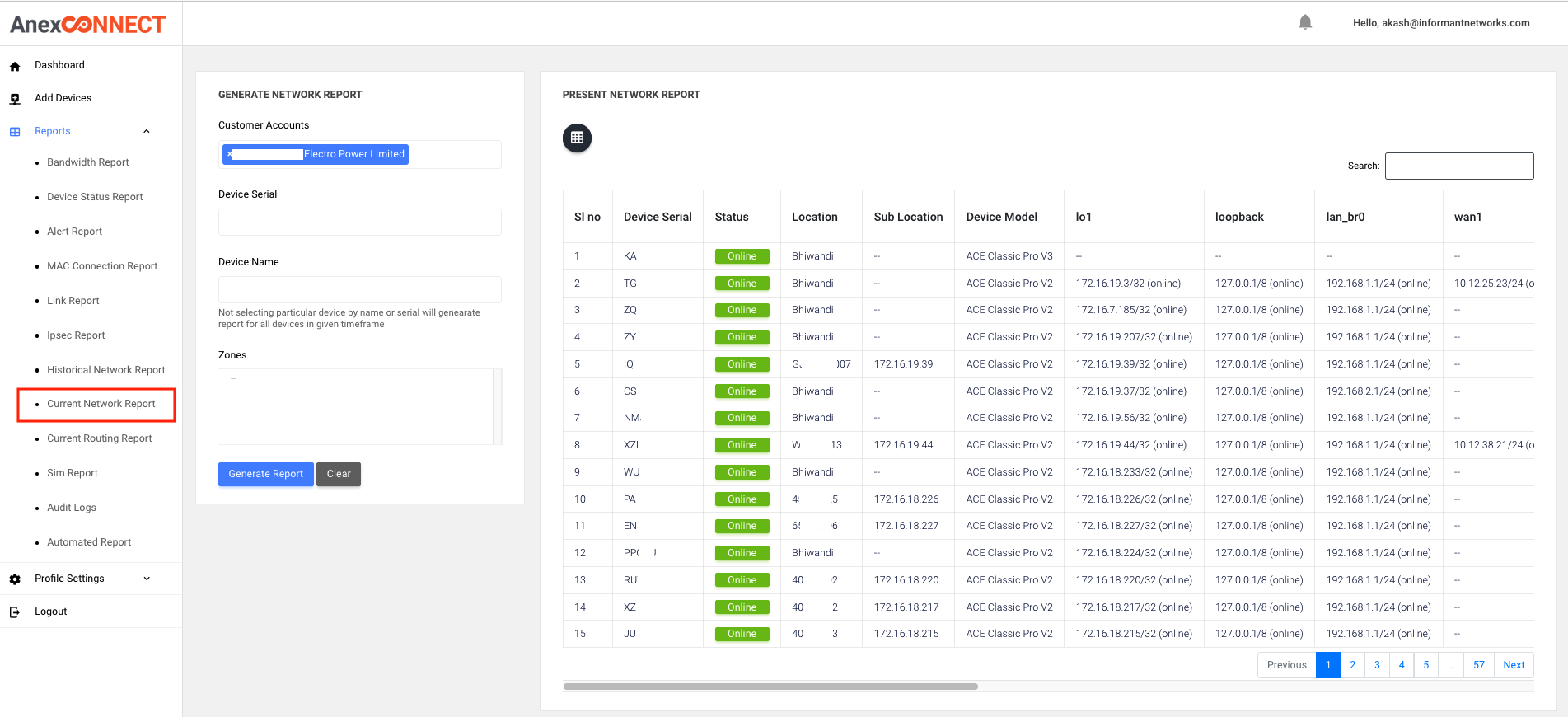Click the Device Serial input field
1568x717 pixels.
tap(359, 223)
